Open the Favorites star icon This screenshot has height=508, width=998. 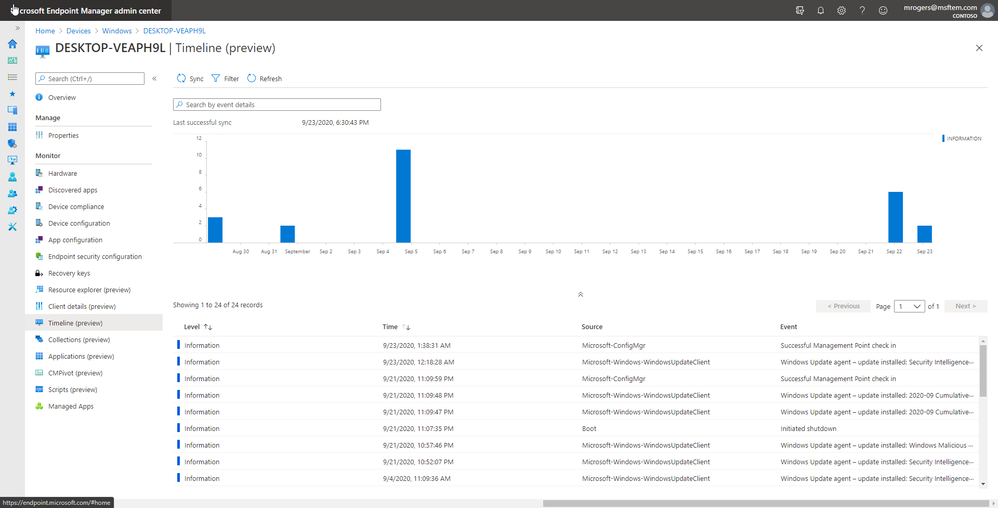click(x=12, y=94)
